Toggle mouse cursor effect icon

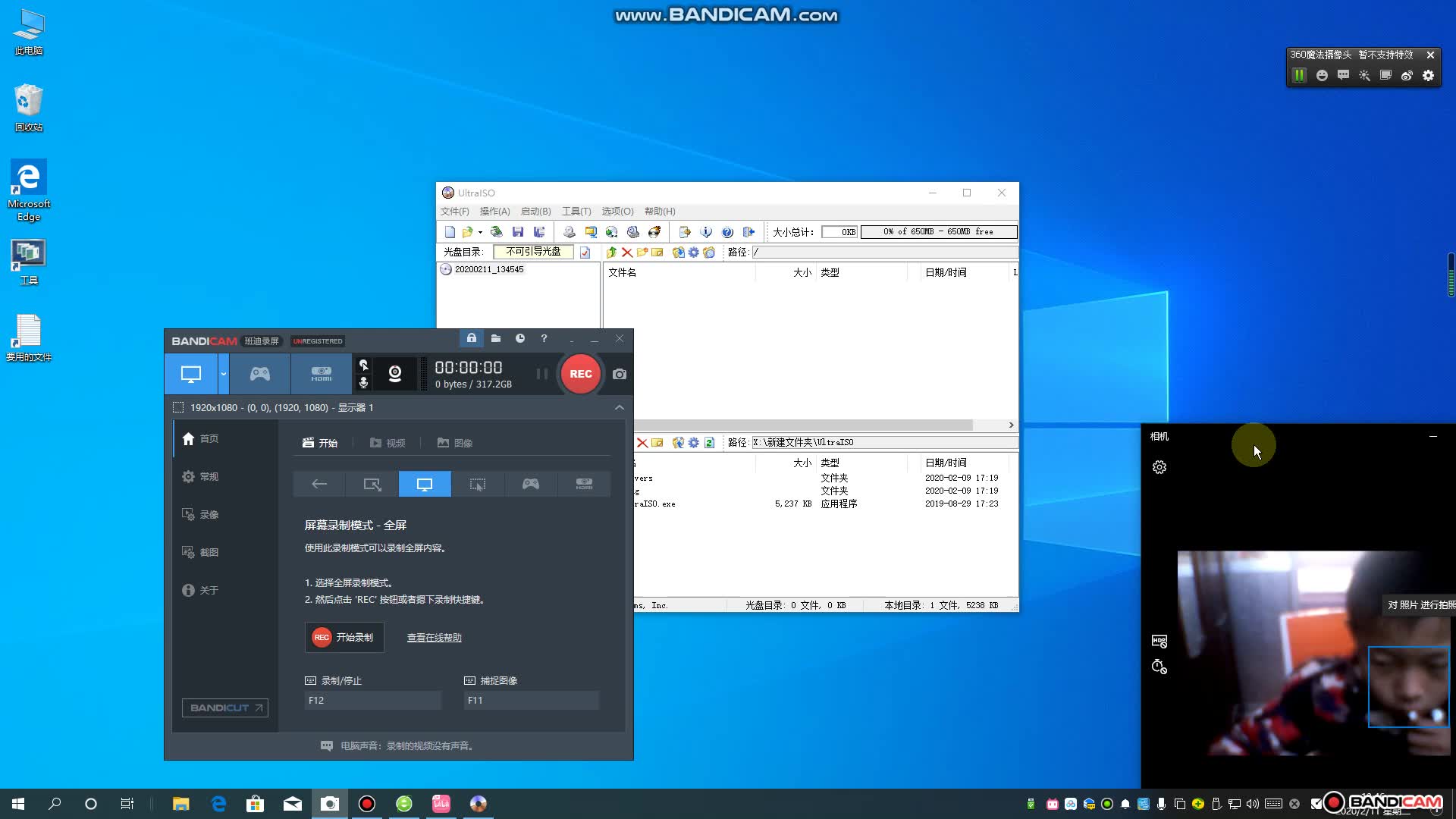364,365
